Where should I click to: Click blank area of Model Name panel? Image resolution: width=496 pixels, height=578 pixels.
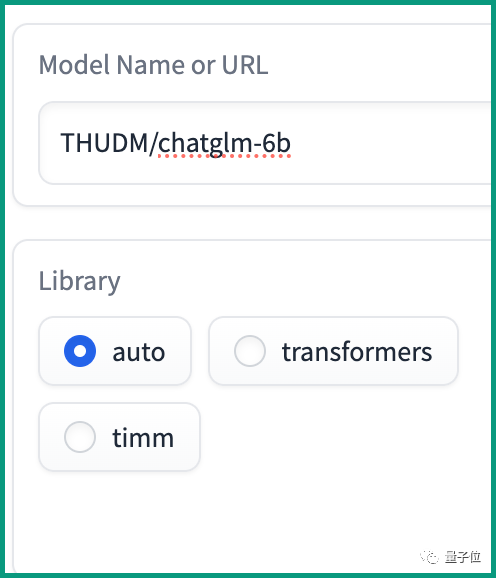[368, 63]
